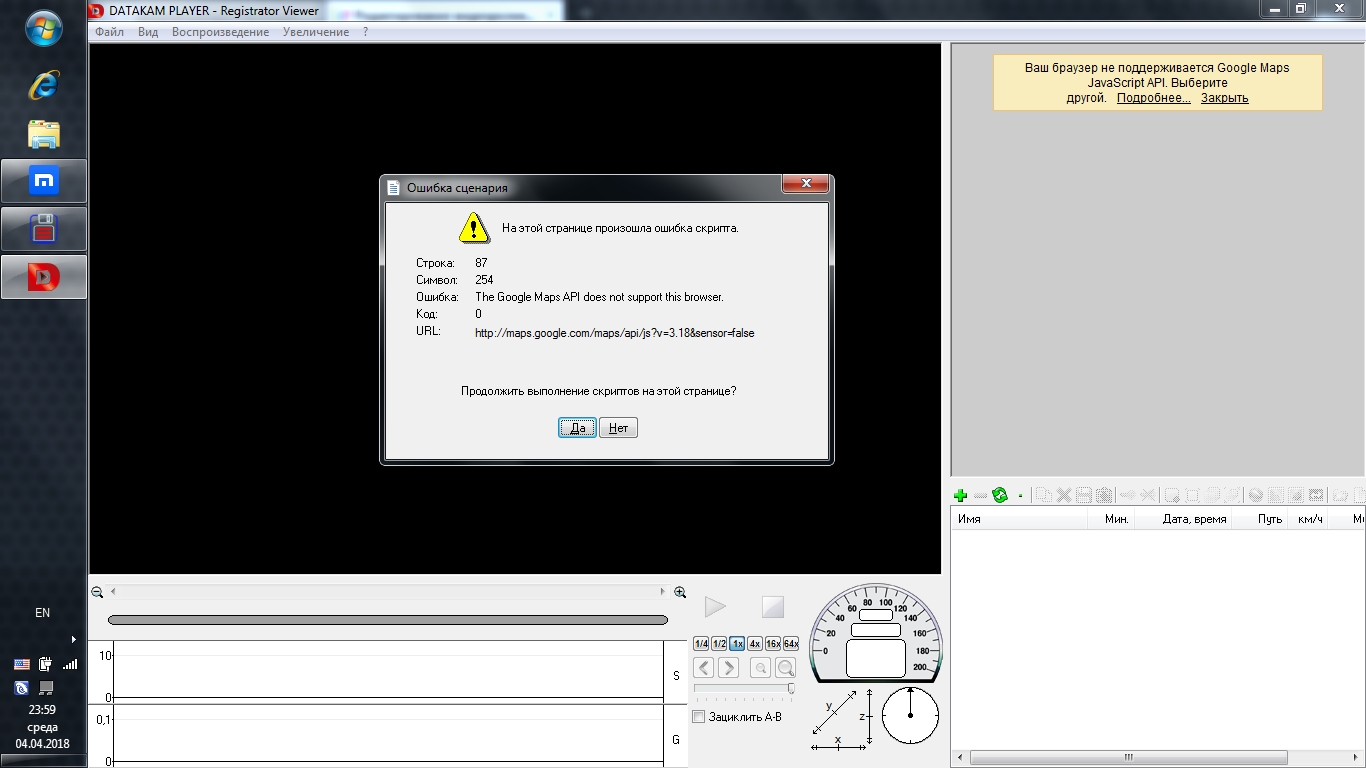Click the timeline zoom-out magnifier icon

(x=97, y=592)
